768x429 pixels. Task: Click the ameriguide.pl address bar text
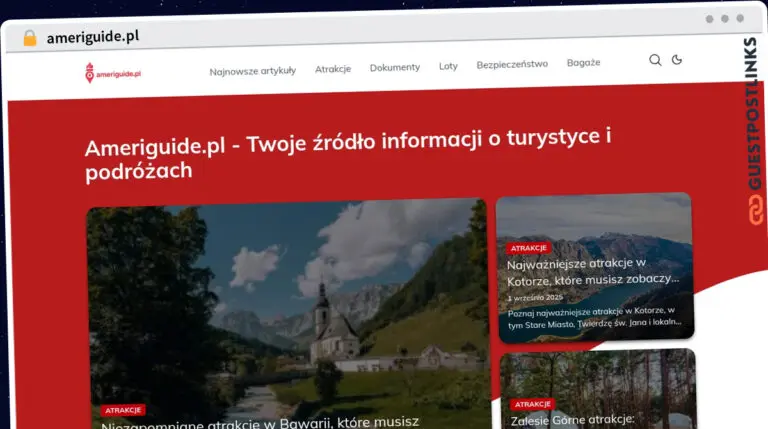[x=93, y=37]
